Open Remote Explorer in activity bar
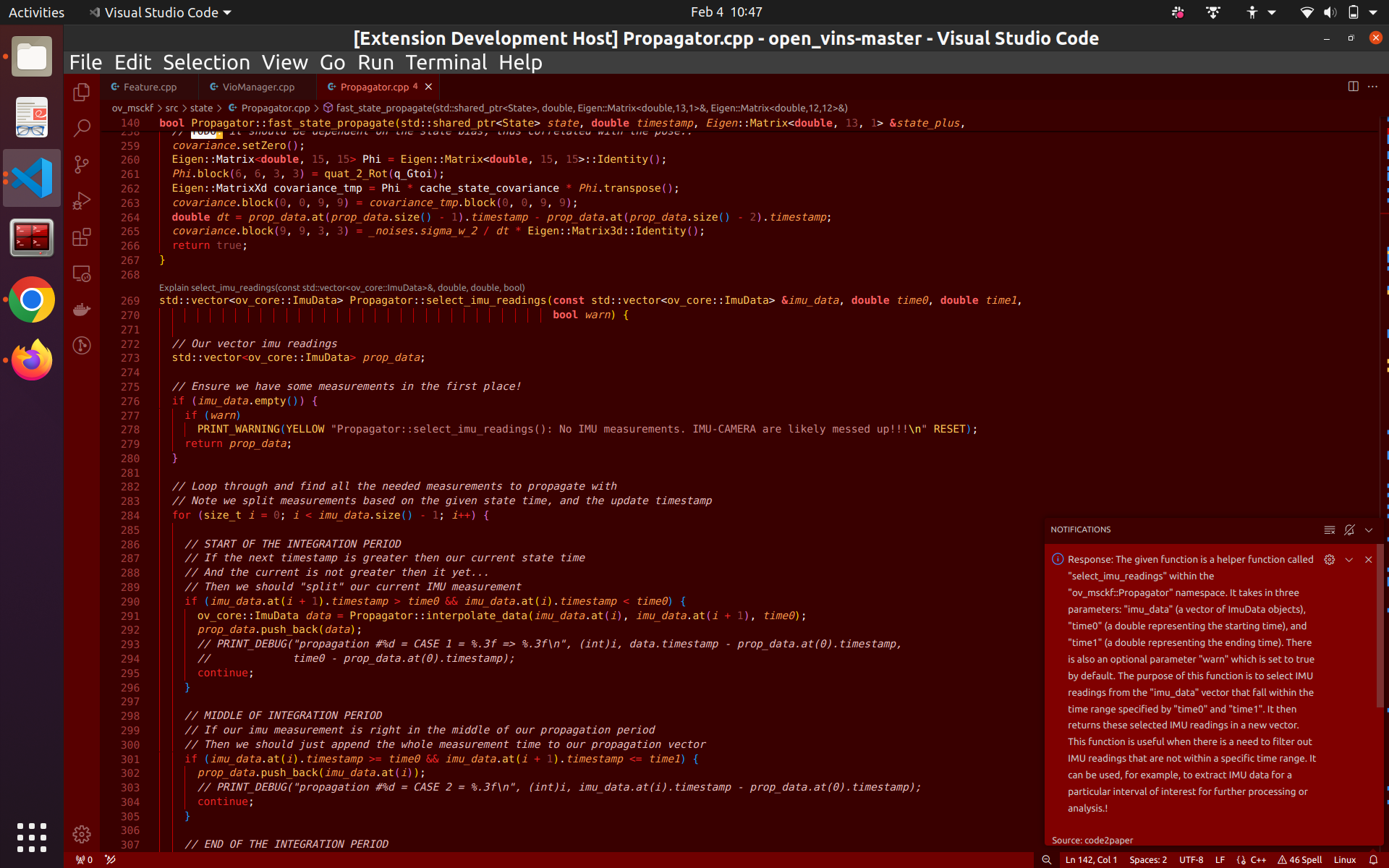The image size is (1389, 868). click(x=82, y=273)
